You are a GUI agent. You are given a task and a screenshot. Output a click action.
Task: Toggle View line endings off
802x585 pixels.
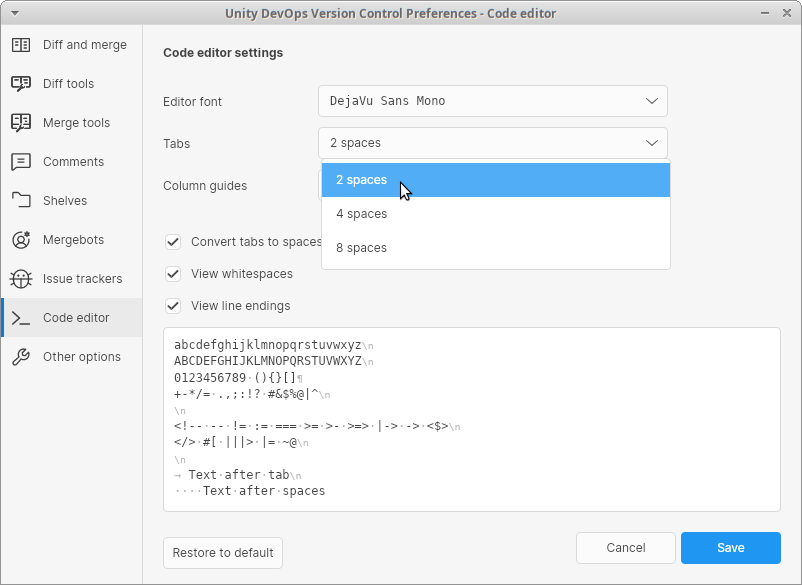pos(173,306)
